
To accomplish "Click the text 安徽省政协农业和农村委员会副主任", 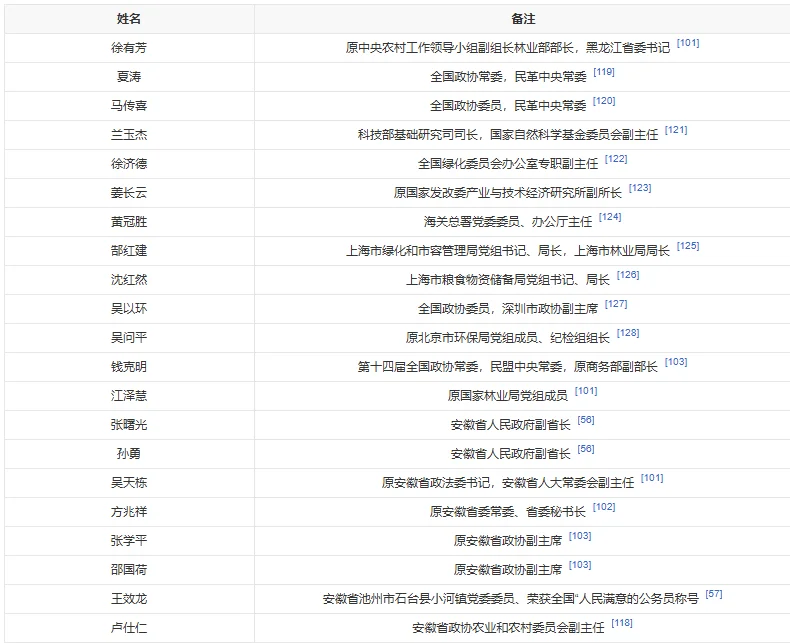I will click(x=508, y=627).
